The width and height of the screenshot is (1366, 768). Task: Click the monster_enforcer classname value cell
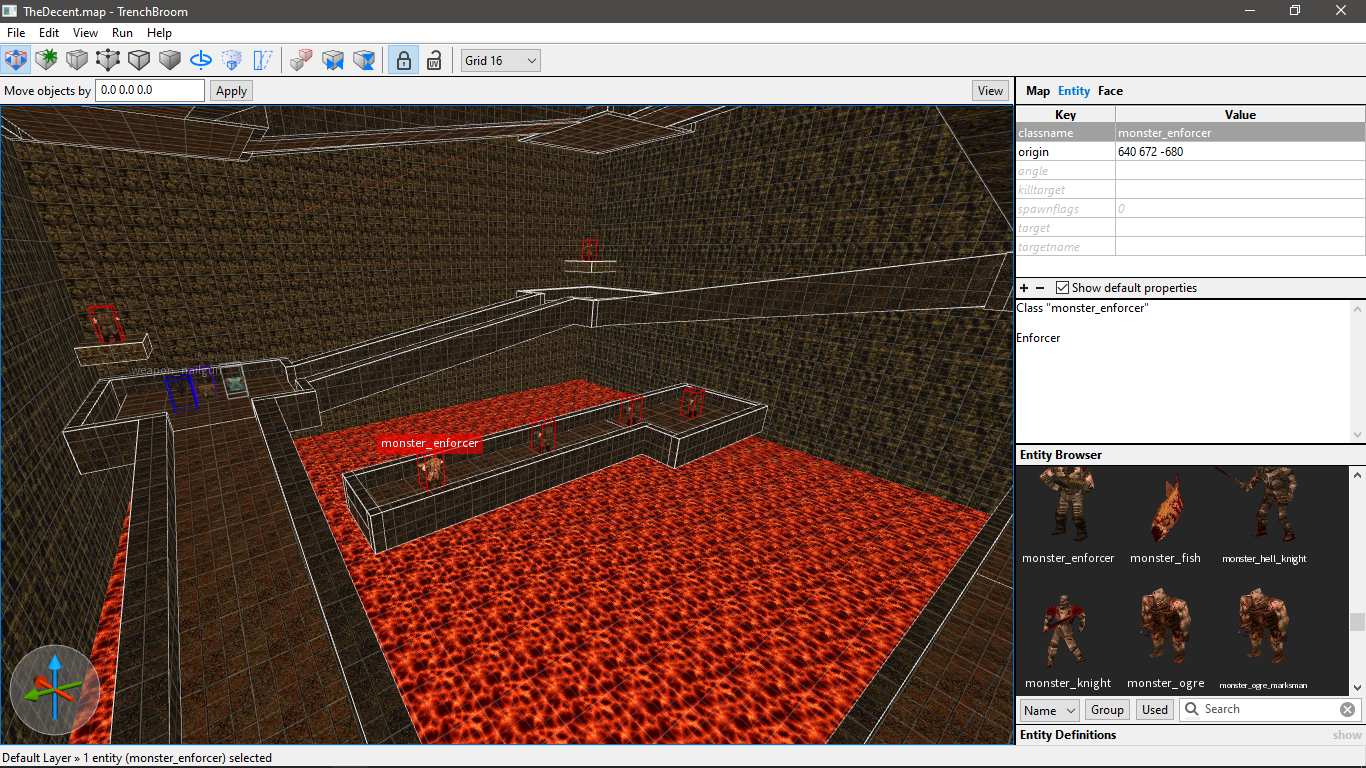pos(1240,133)
